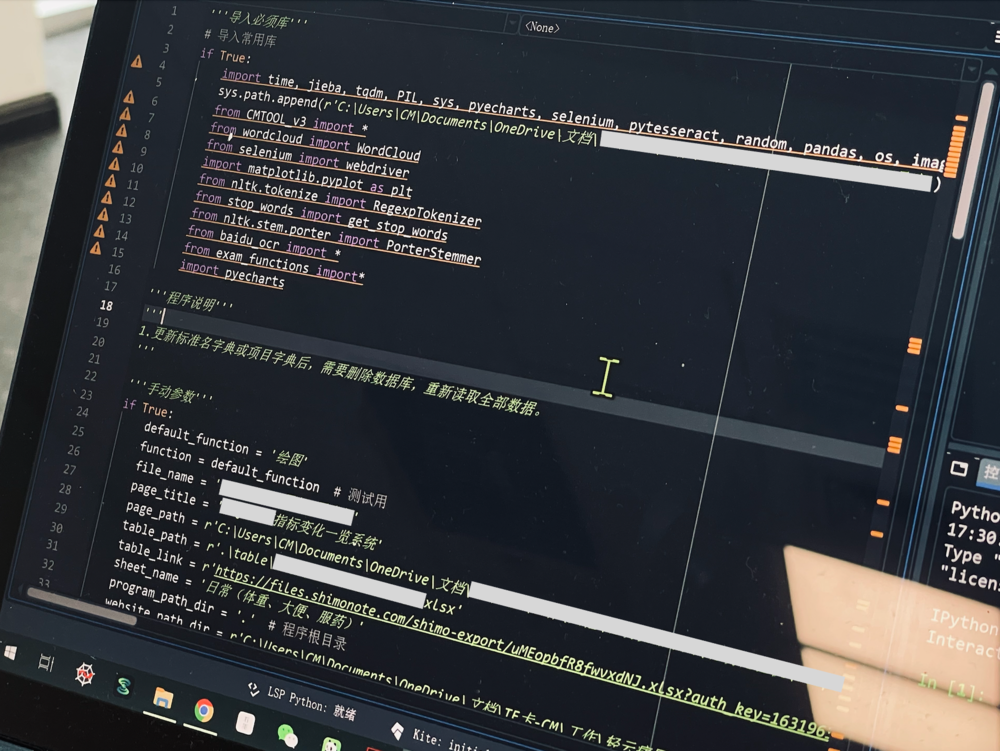Screen dimensions: 1000x751
Task: Click the '手动参数' docstring line
Action: [x=171, y=390]
